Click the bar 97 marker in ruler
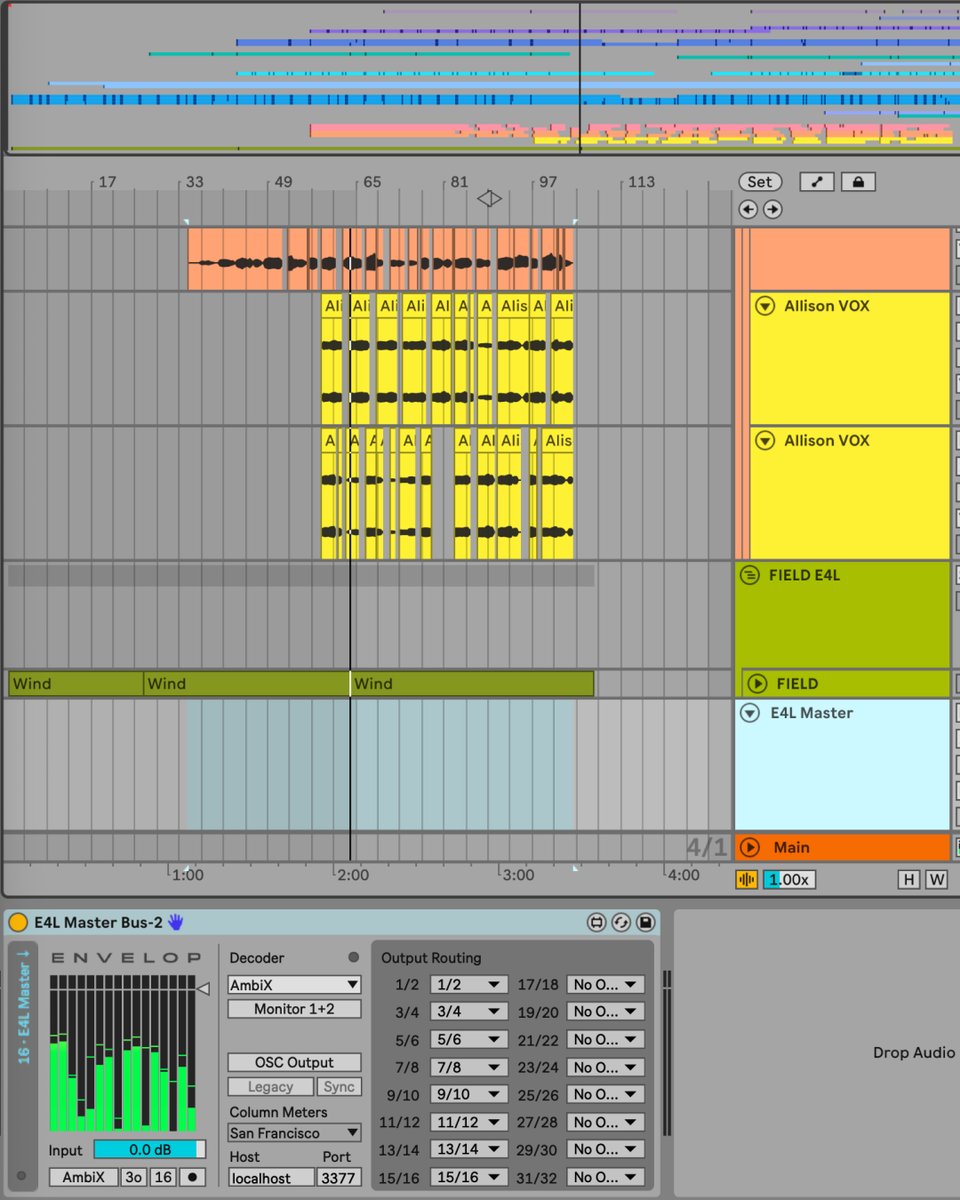Image resolution: width=960 pixels, height=1200 pixels. [547, 182]
